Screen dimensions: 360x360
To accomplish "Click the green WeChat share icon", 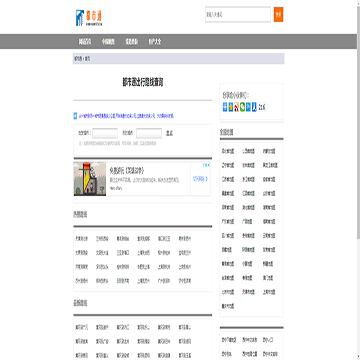I will pos(242,107).
